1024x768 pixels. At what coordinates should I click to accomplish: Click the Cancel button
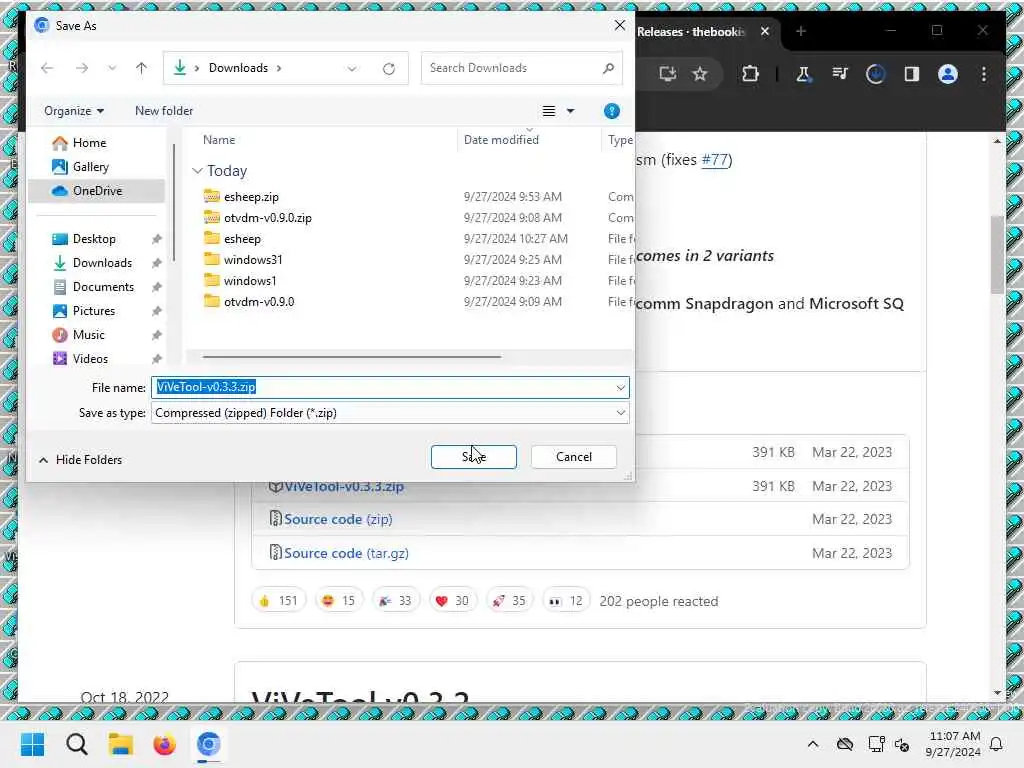click(573, 457)
